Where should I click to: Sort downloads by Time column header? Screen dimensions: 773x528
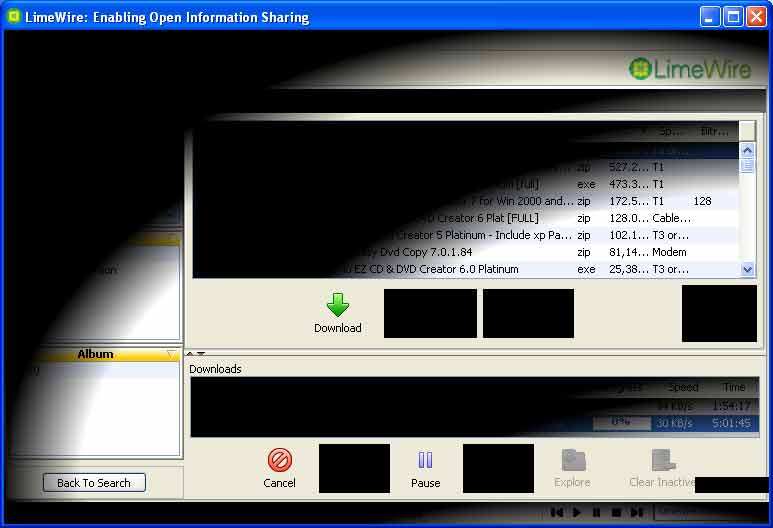[734, 387]
